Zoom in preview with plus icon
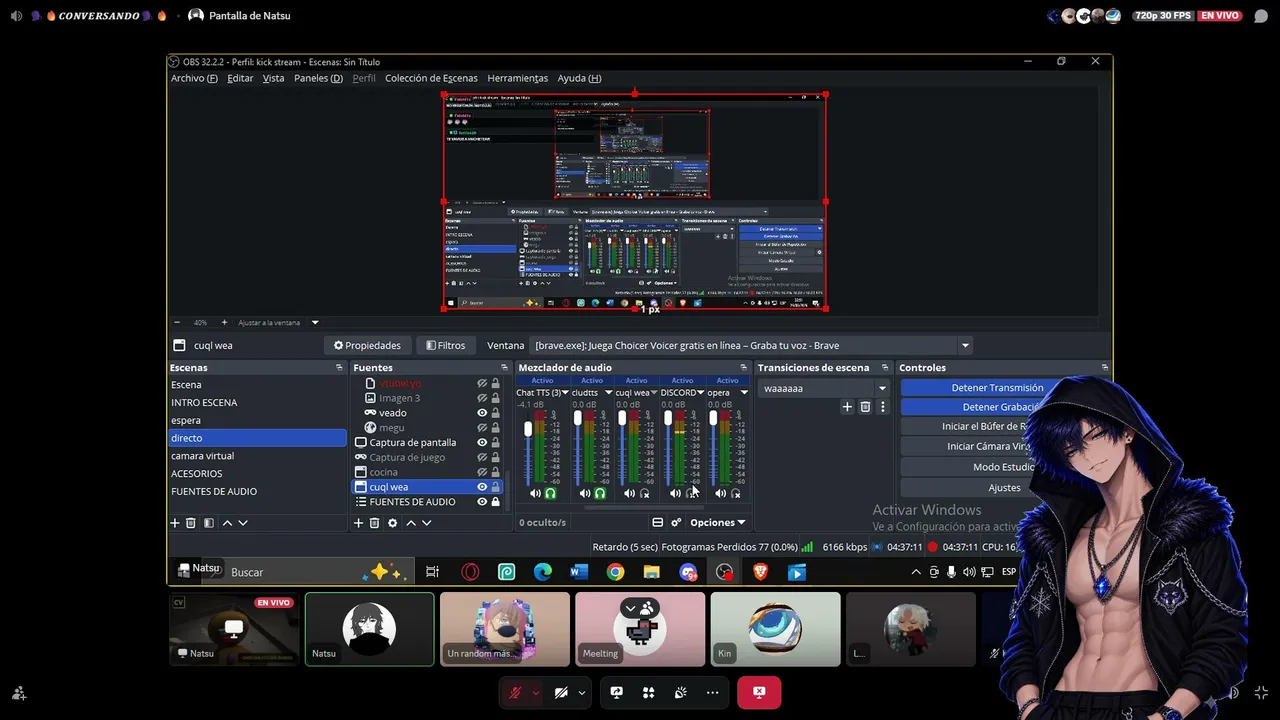 tap(224, 322)
